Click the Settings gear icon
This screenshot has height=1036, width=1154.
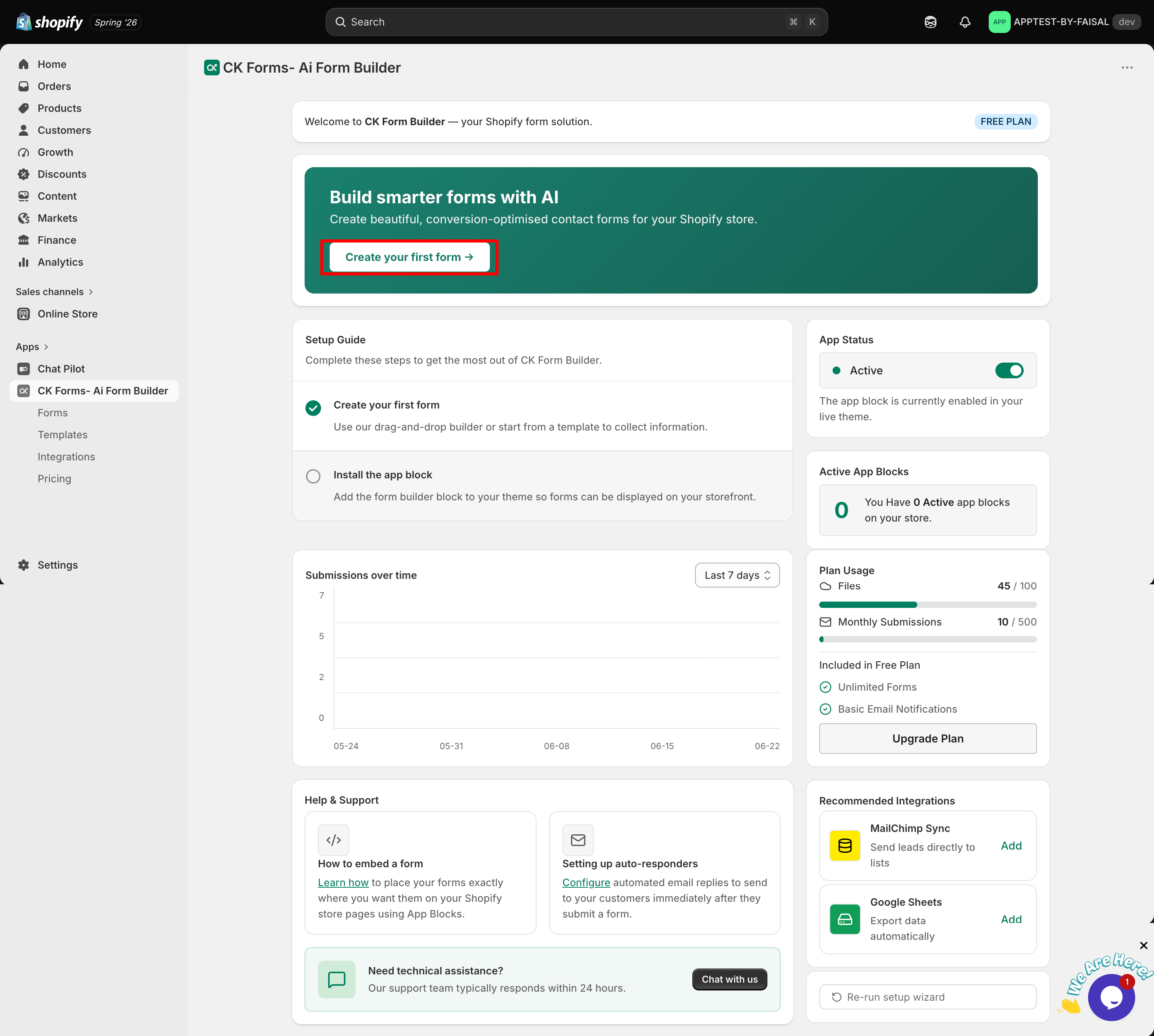23,565
